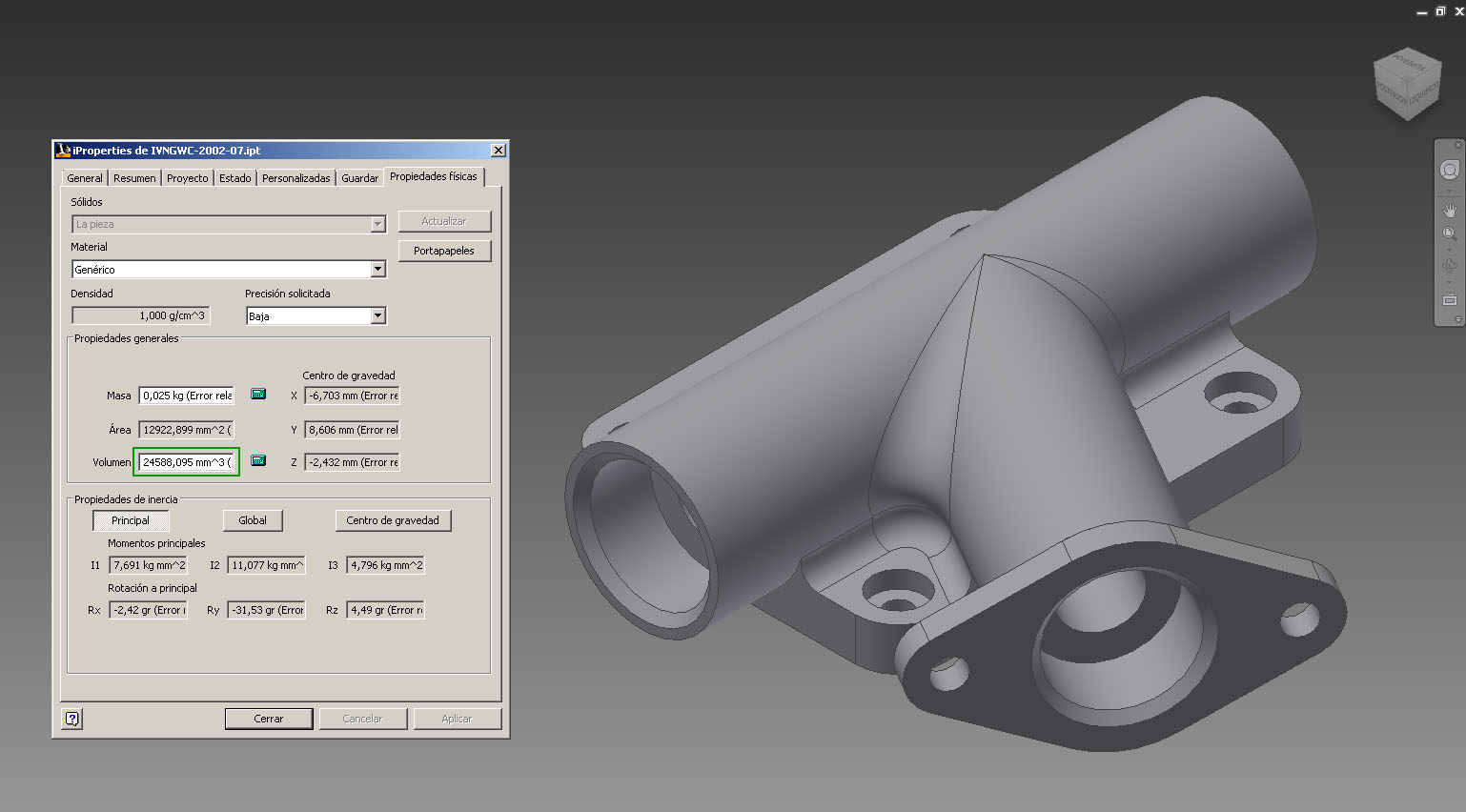Open the help question mark button
1466x812 pixels.
72,719
